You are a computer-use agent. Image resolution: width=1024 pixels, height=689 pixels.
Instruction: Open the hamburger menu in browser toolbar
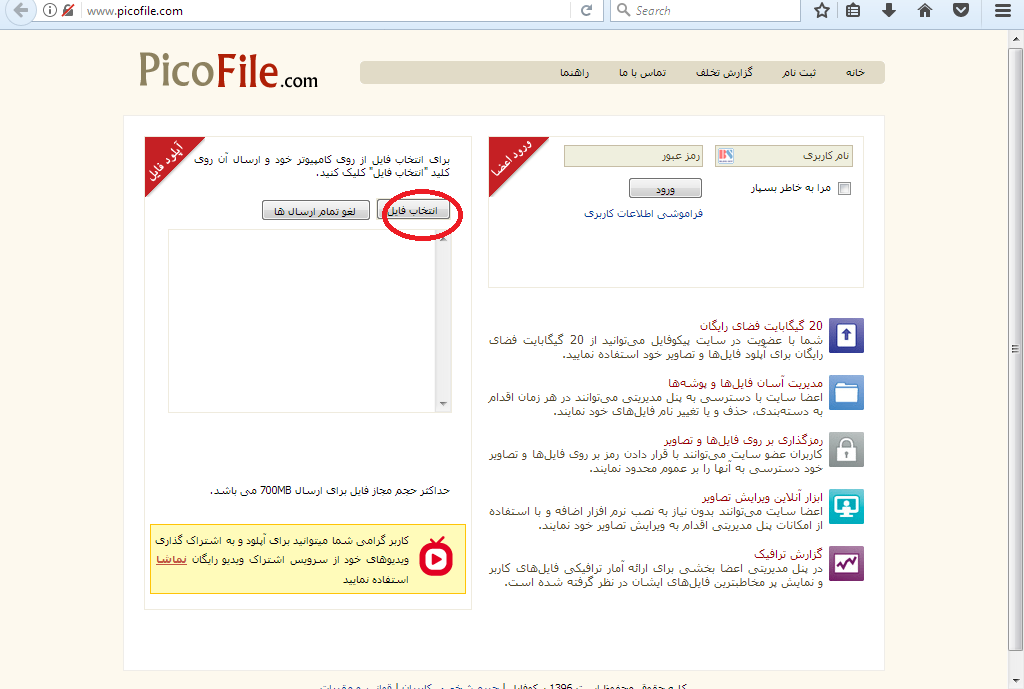(1002, 11)
